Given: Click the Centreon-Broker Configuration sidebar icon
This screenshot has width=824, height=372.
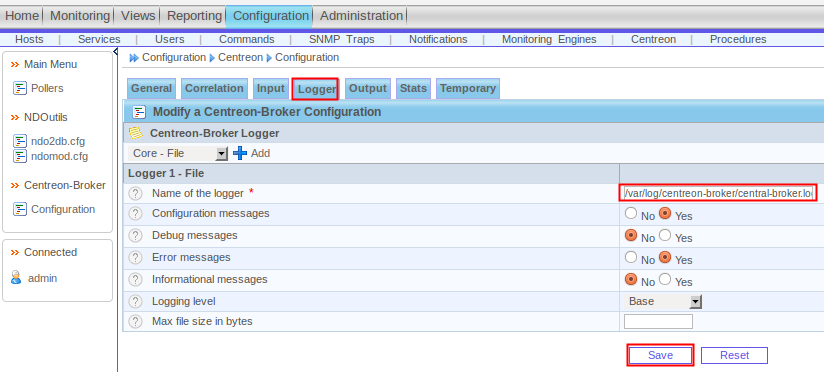Looking at the screenshot, I should coord(19,209).
